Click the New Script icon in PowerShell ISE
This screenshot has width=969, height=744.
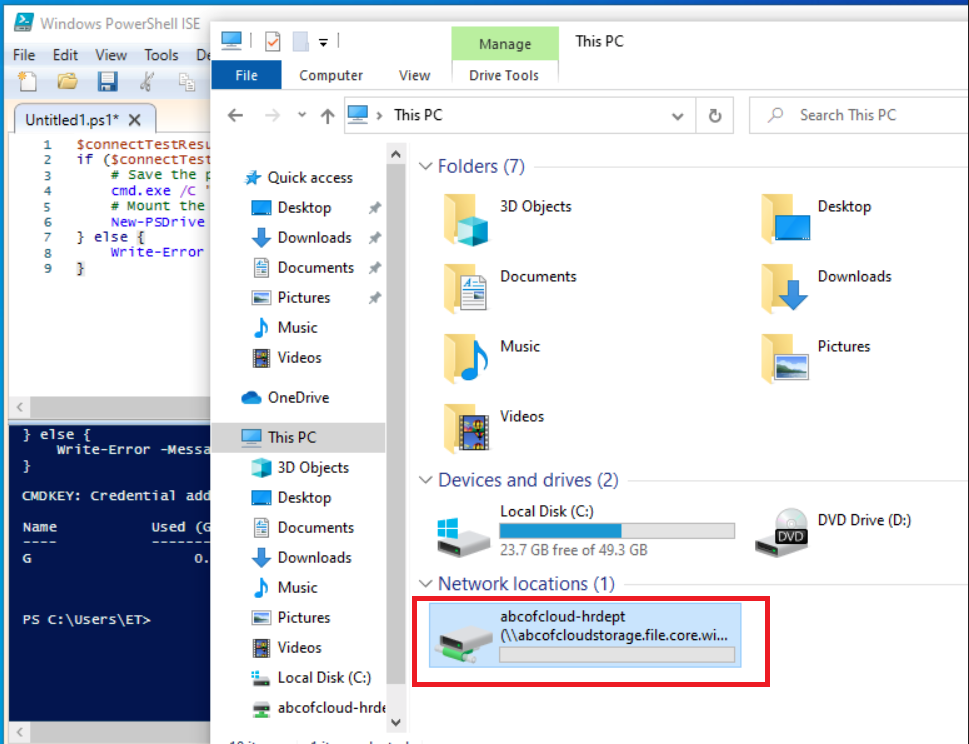coord(28,82)
